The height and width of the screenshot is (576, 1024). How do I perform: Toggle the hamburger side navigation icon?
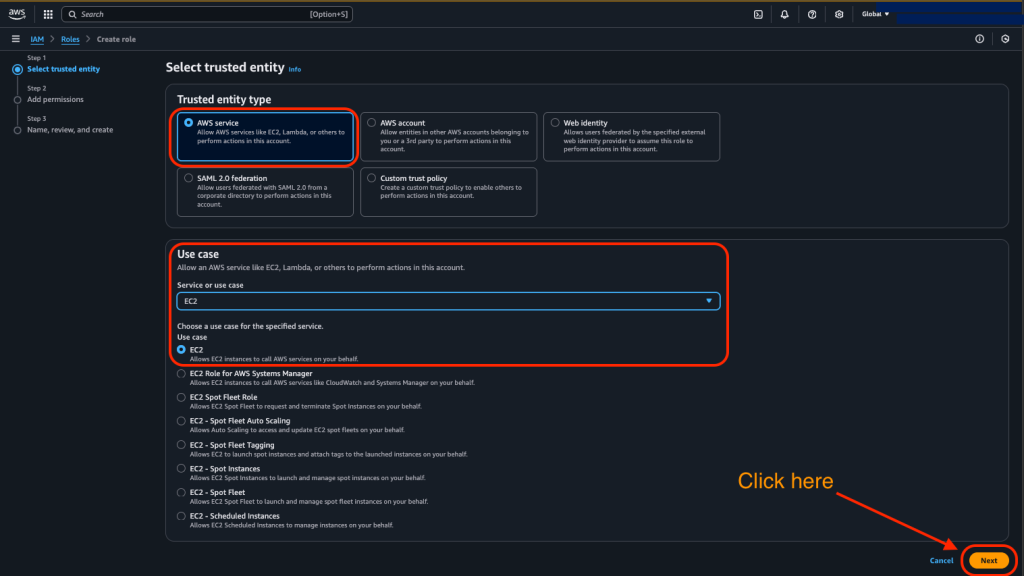pyautogui.click(x=16, y=39)
